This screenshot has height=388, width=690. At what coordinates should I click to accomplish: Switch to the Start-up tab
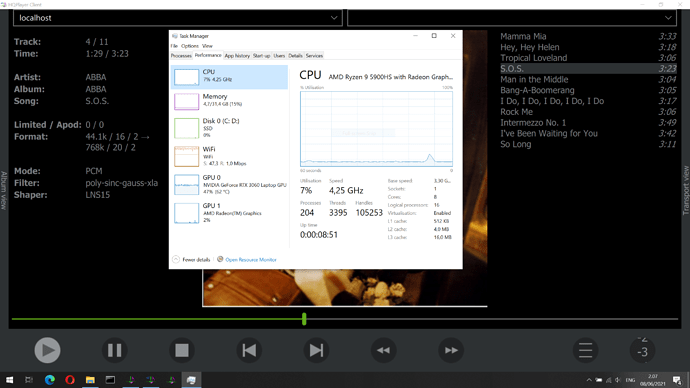[x=261, y=56]
